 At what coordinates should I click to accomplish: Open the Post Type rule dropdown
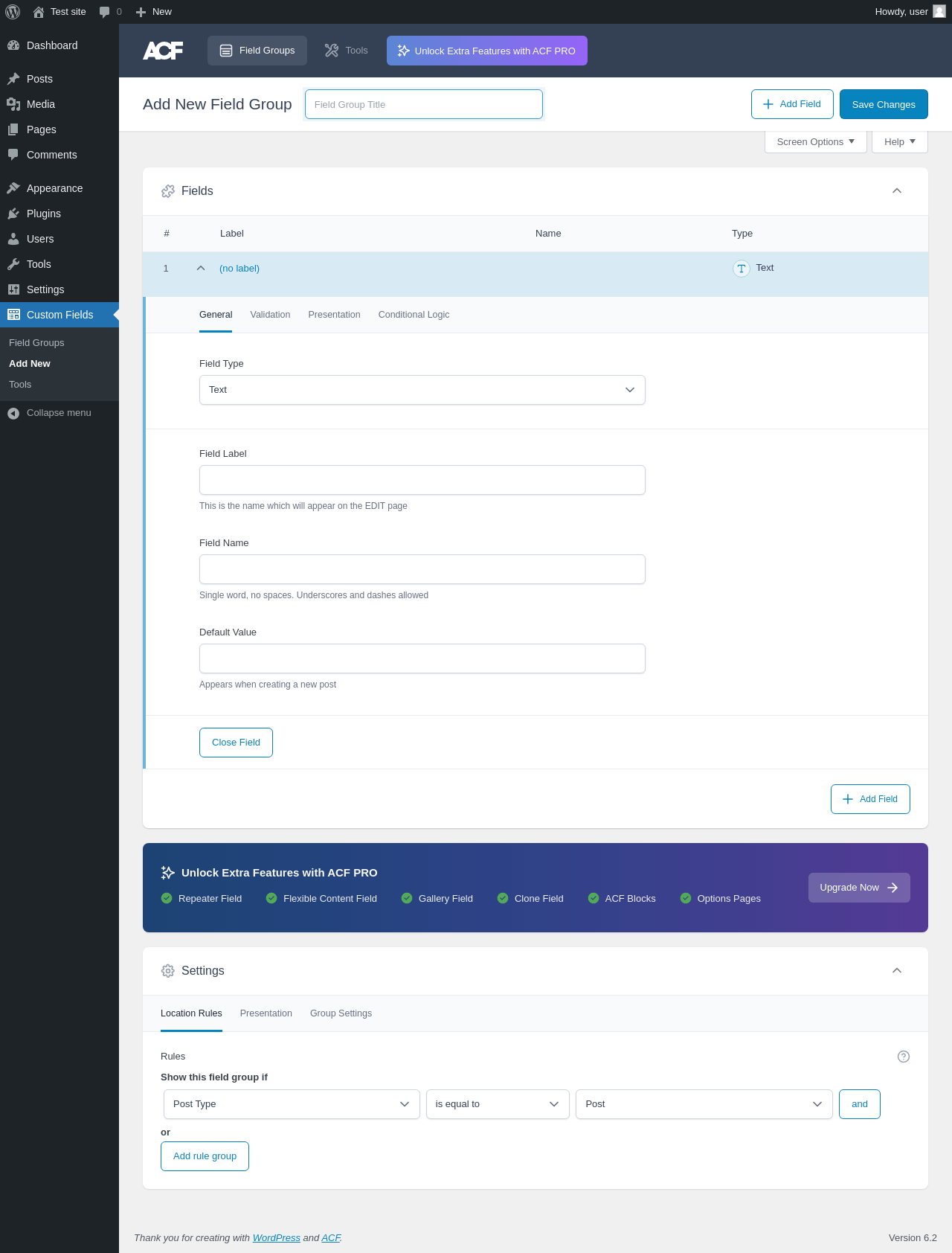point(292,1104)
